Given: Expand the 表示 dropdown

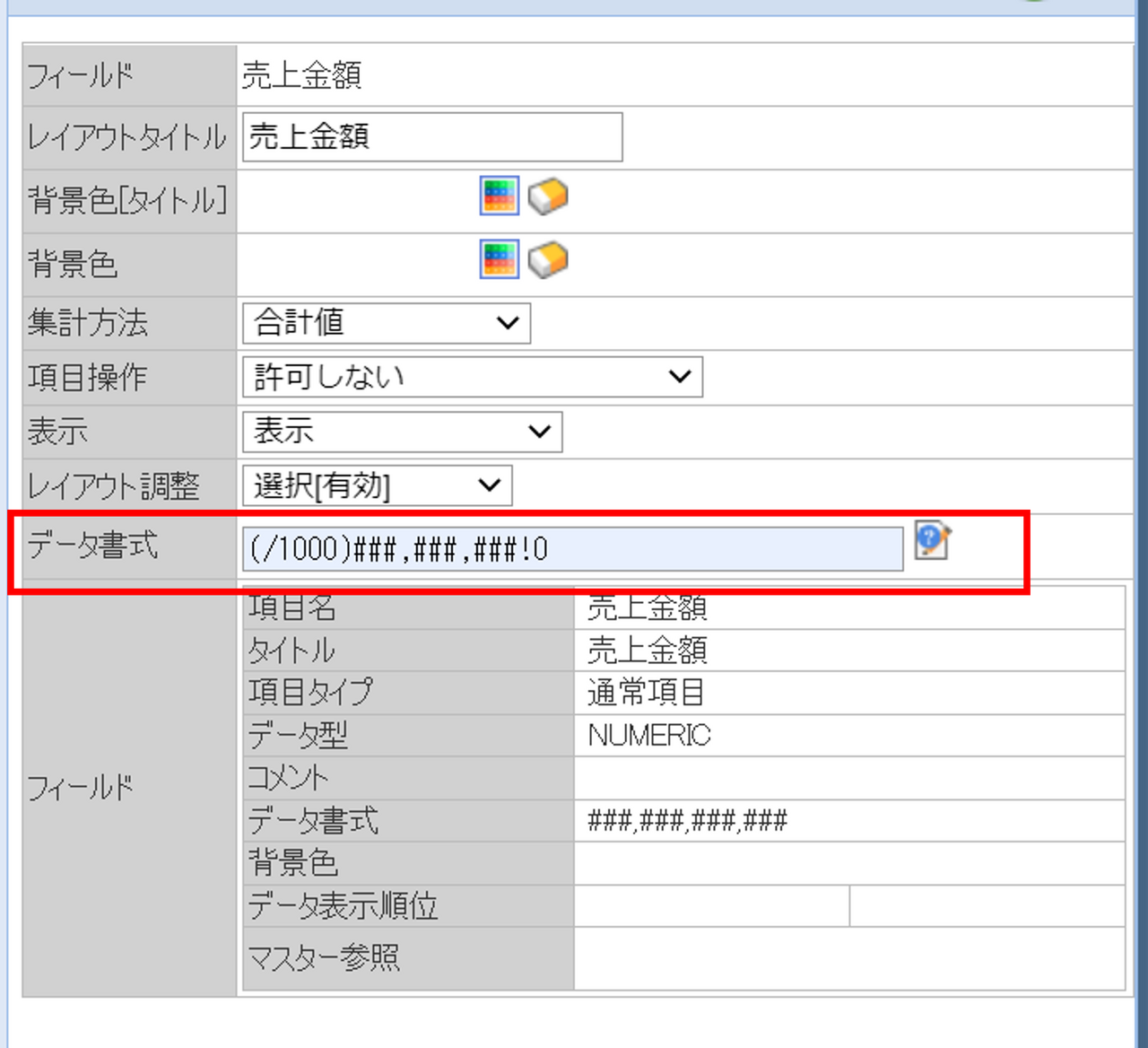Looking at the screenshot, I should click(x=402, y=432).
